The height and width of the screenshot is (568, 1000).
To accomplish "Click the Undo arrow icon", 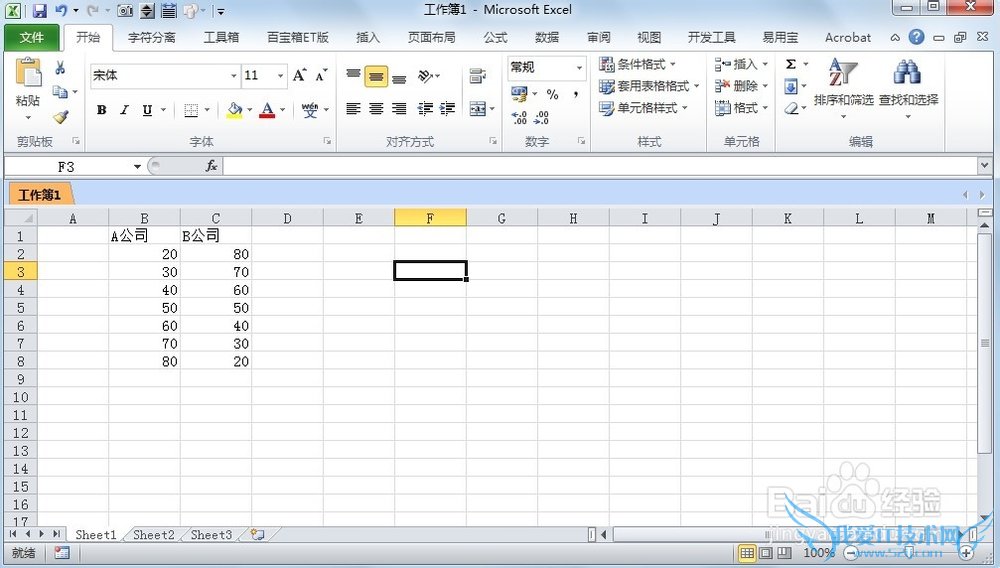I will (x=61, y=10).
